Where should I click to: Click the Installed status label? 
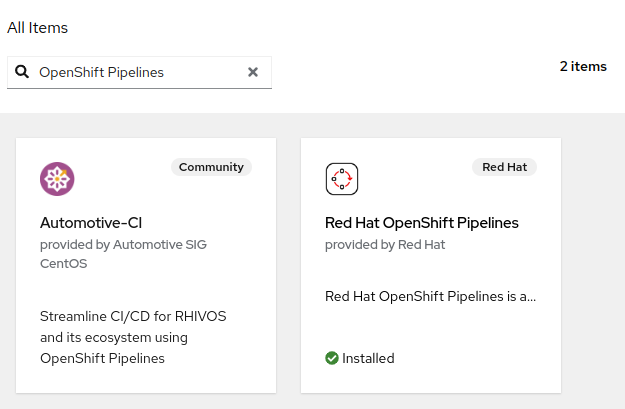click(368, 358)
